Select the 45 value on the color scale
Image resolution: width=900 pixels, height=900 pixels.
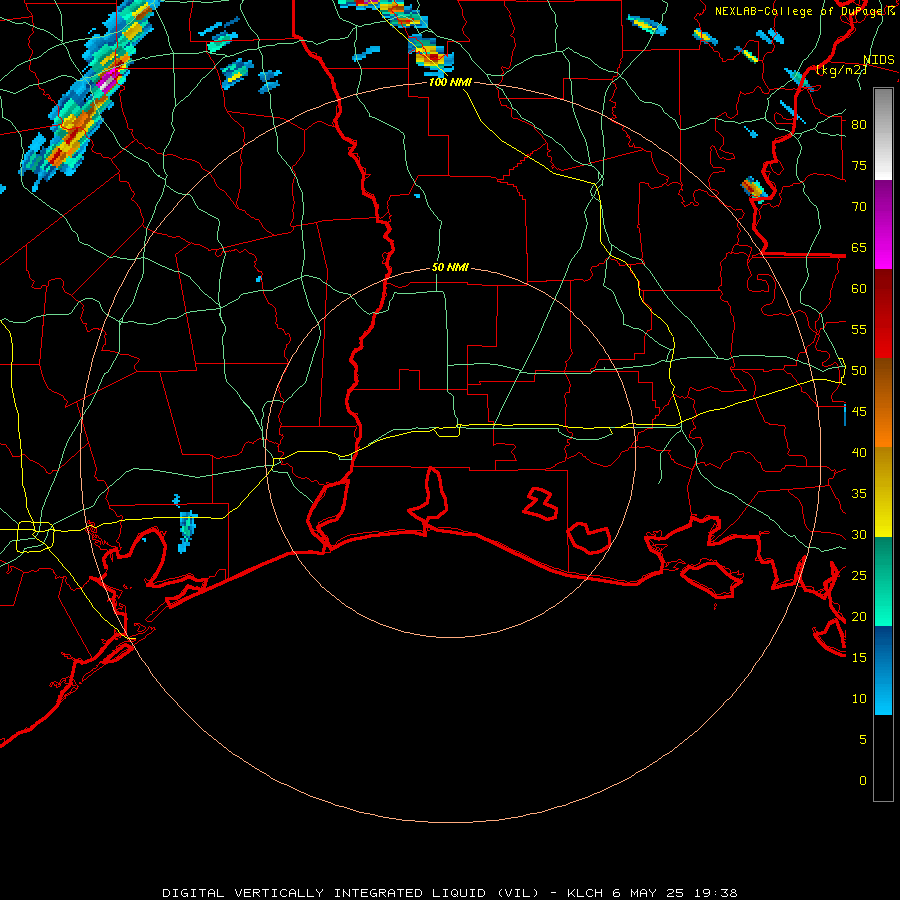(859, 412)
